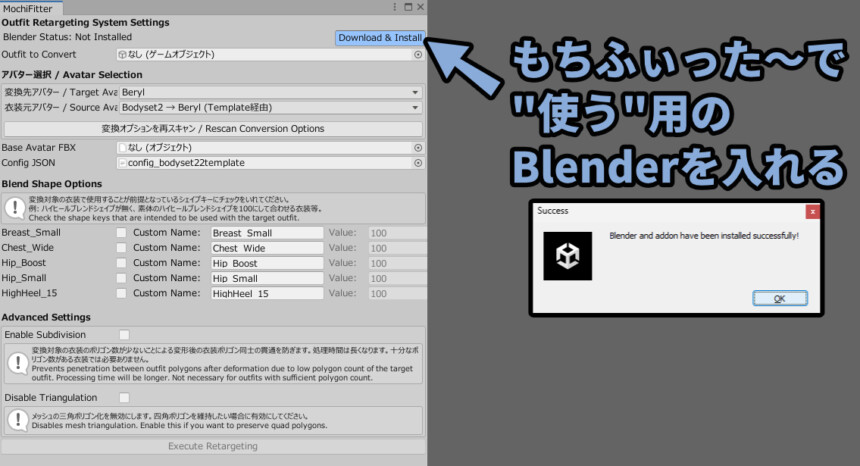
Task: Click the Disable Triangulation info icon
Action: 16,420
